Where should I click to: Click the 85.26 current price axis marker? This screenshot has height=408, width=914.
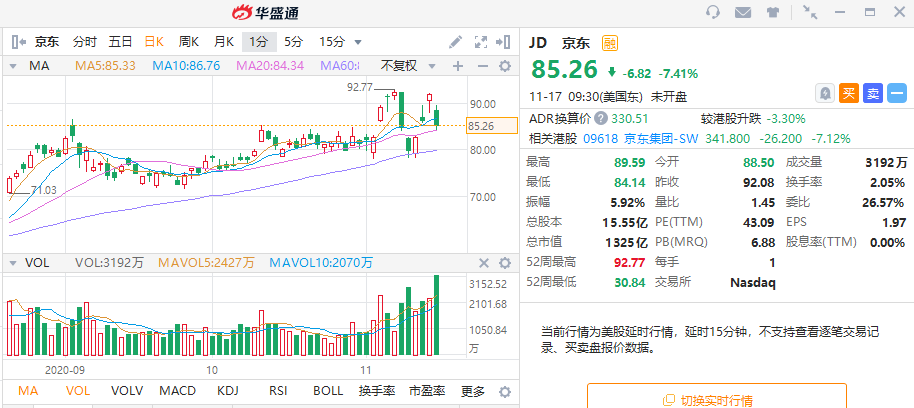pyautogui.click(x=492, y=126)
